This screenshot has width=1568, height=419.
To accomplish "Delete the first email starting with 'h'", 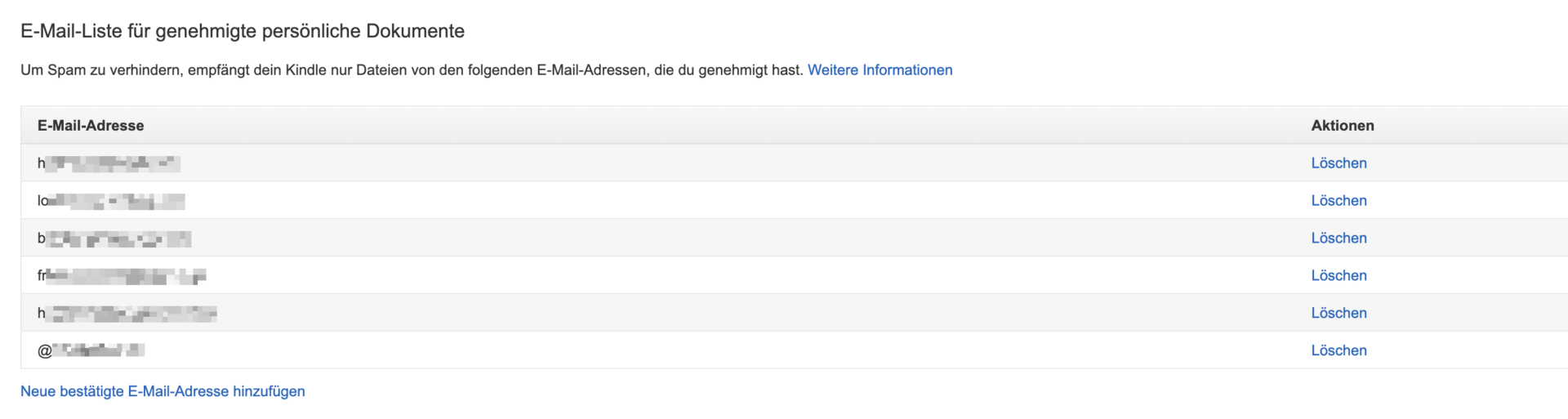I will 1339,163.
